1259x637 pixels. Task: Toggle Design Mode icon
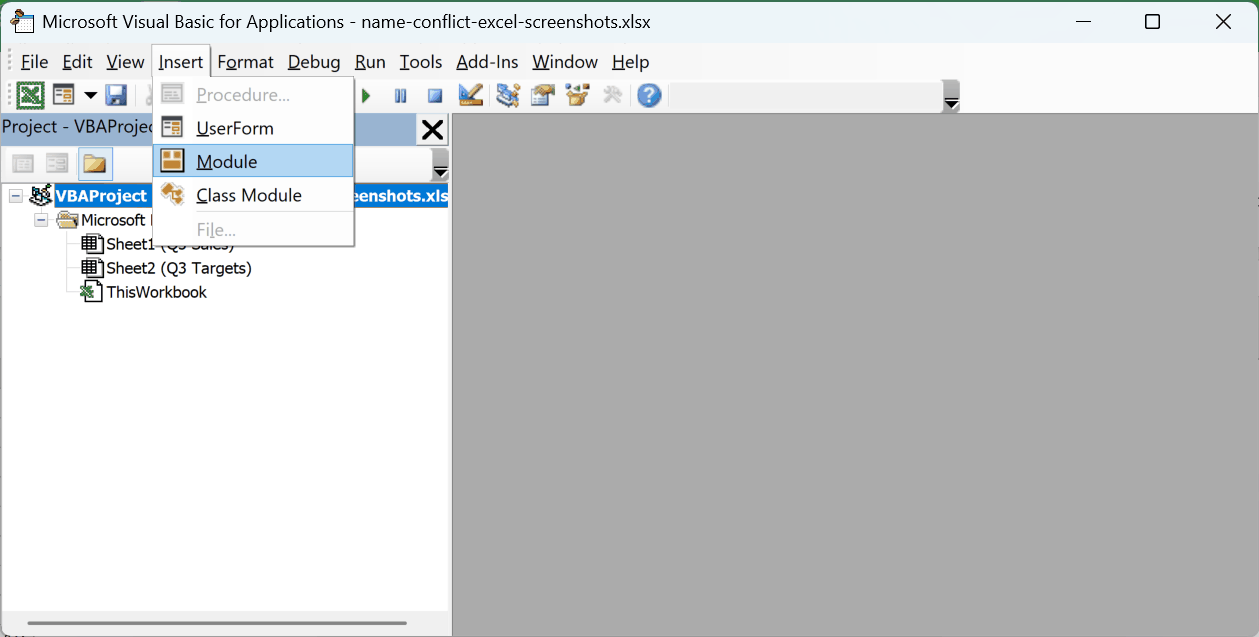pyautogui.click(x=471, y=95)
